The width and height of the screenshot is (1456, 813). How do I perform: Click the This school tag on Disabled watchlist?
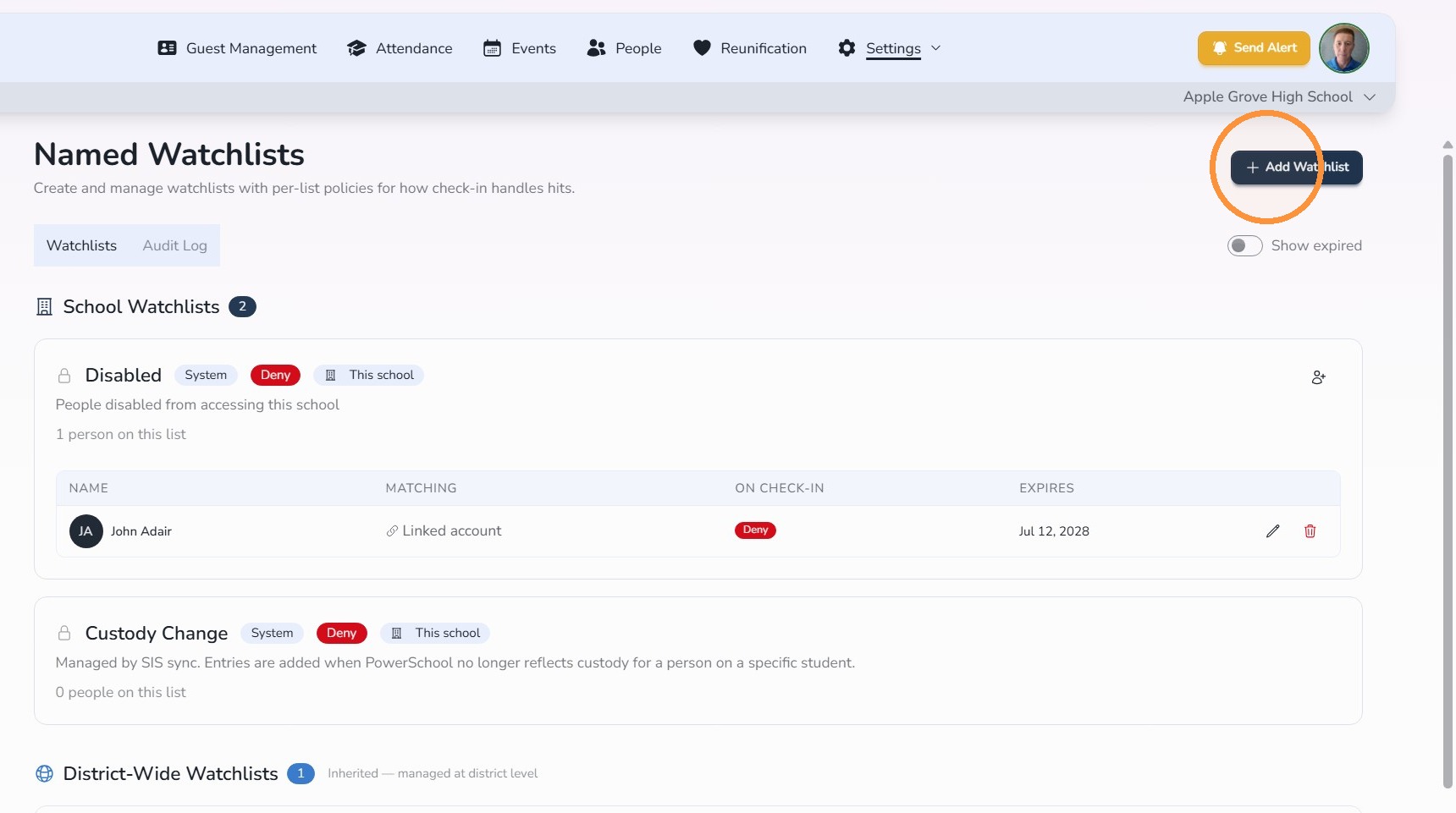tap(369, 375)
